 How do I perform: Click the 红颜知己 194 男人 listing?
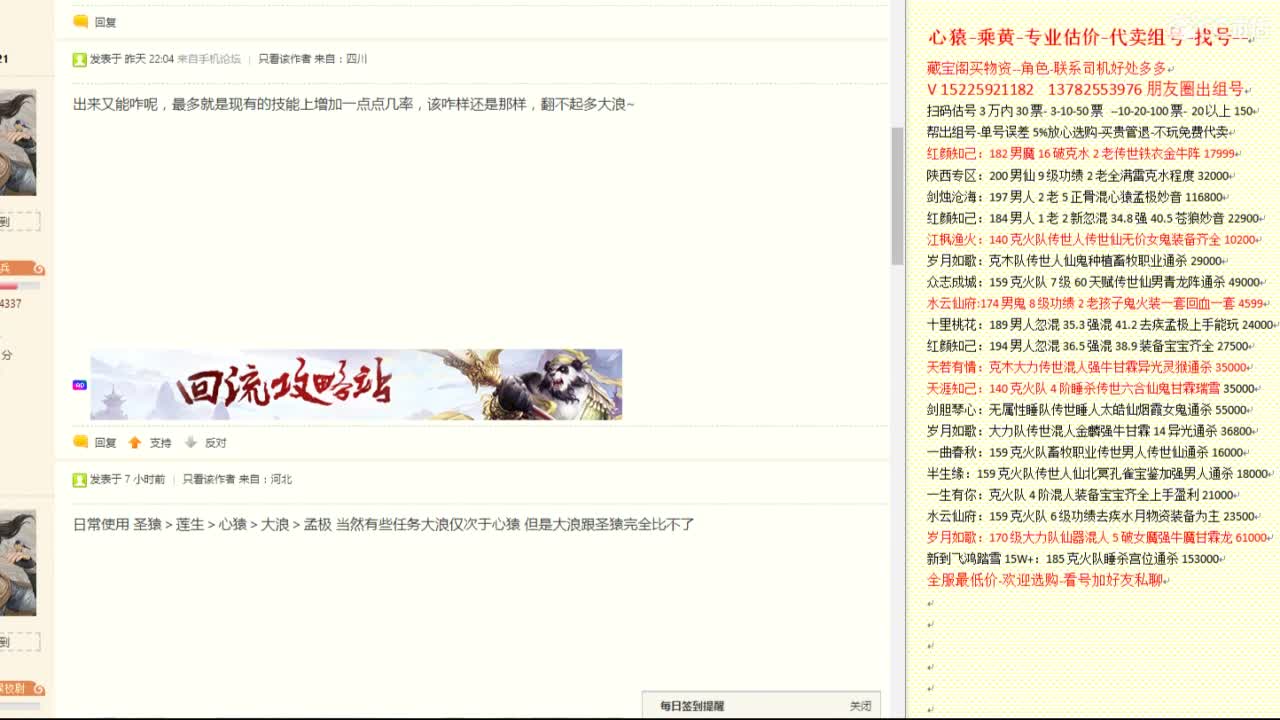click(1088, 346)
